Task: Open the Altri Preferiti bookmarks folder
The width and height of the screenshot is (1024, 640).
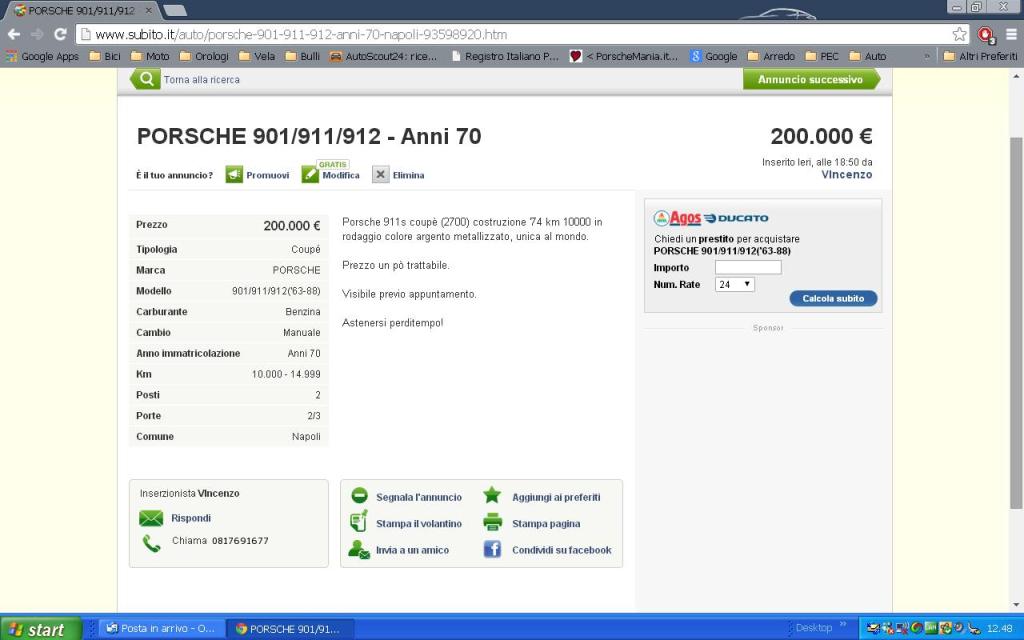Action: [x=981, y=56]
